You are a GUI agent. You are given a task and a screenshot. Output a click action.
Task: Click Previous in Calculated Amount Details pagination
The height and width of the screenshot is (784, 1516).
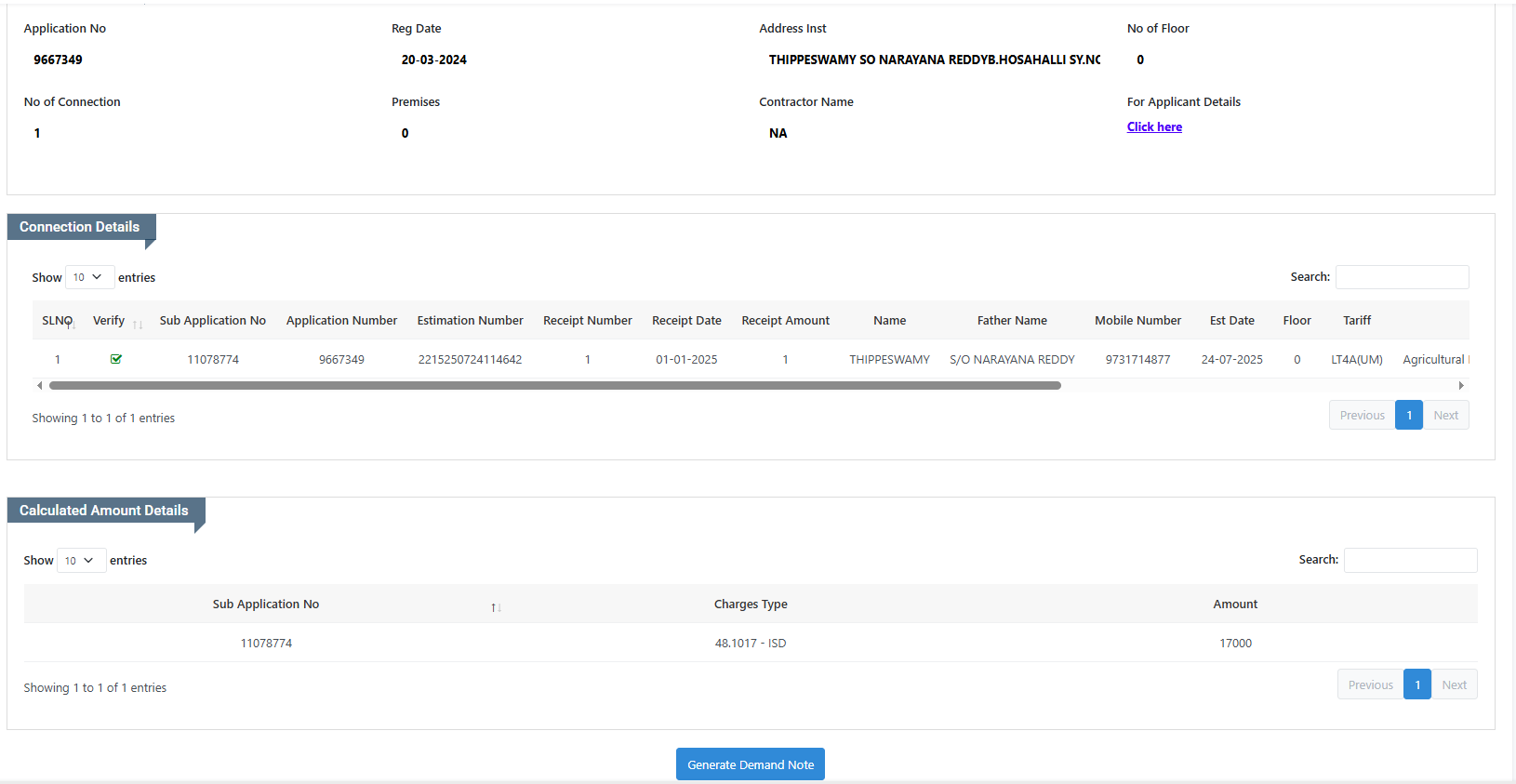[1370, 685]
